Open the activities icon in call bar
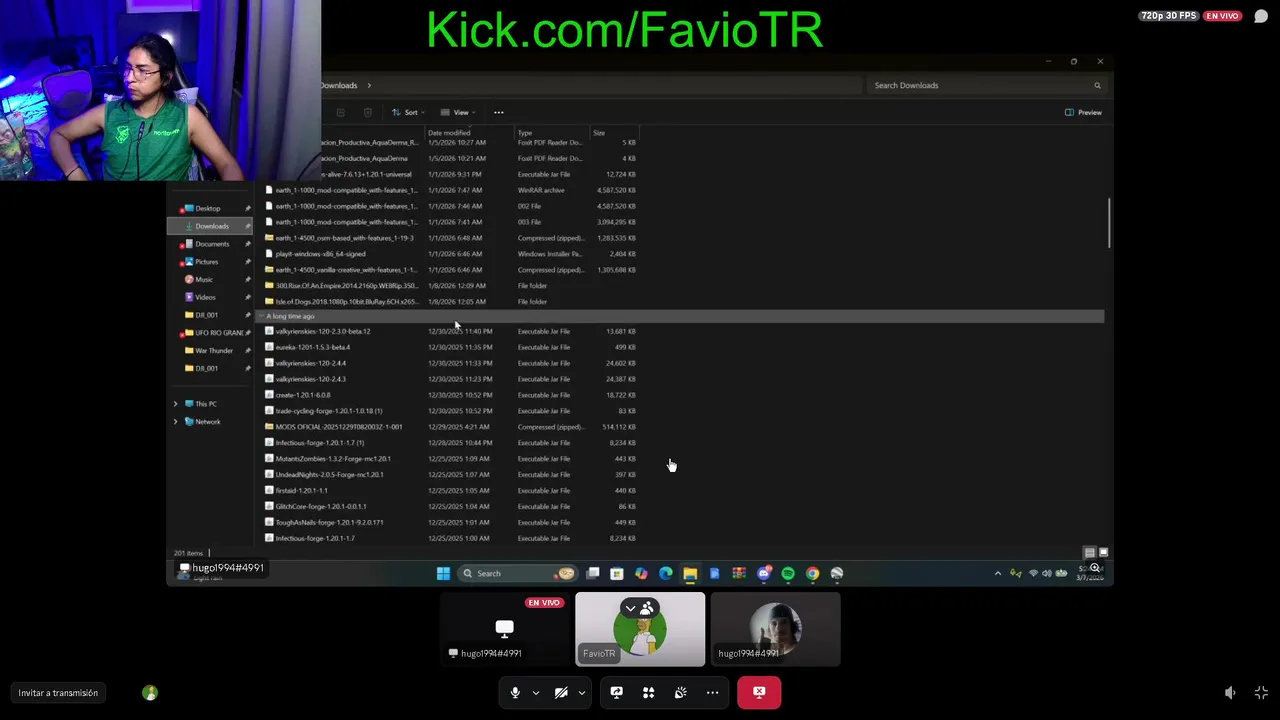 [648, 692]
